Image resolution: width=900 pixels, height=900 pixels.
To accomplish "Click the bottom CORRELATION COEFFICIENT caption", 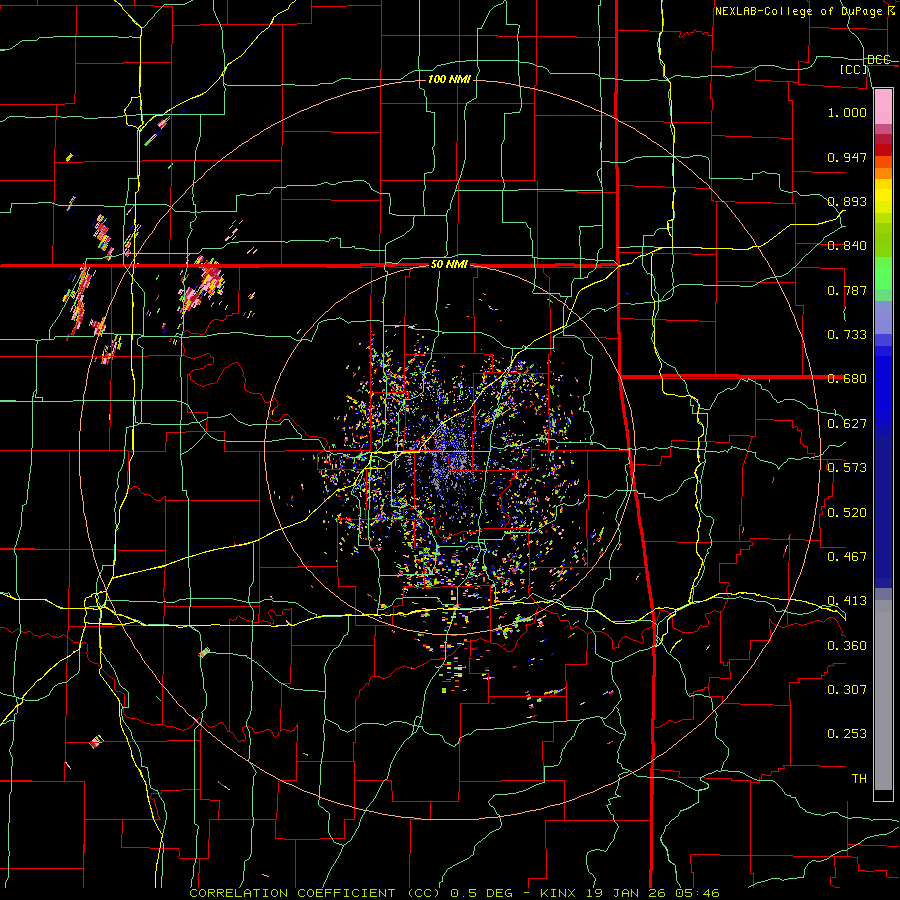I will (454, 893).
